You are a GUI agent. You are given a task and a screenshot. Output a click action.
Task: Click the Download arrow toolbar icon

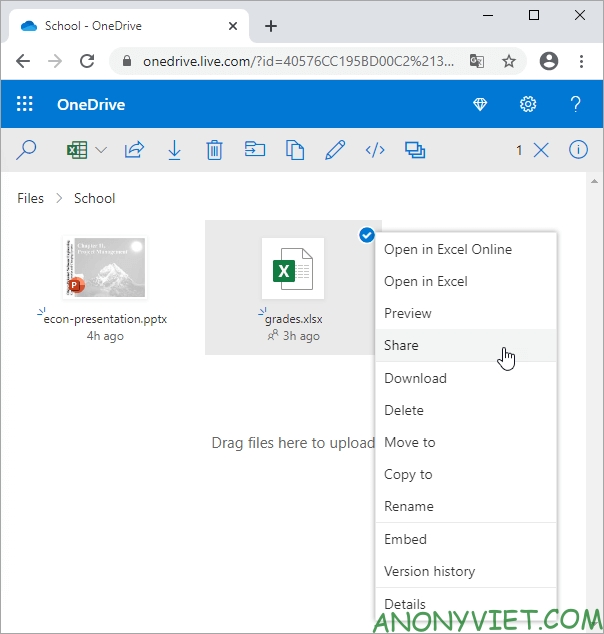point(174,150)
